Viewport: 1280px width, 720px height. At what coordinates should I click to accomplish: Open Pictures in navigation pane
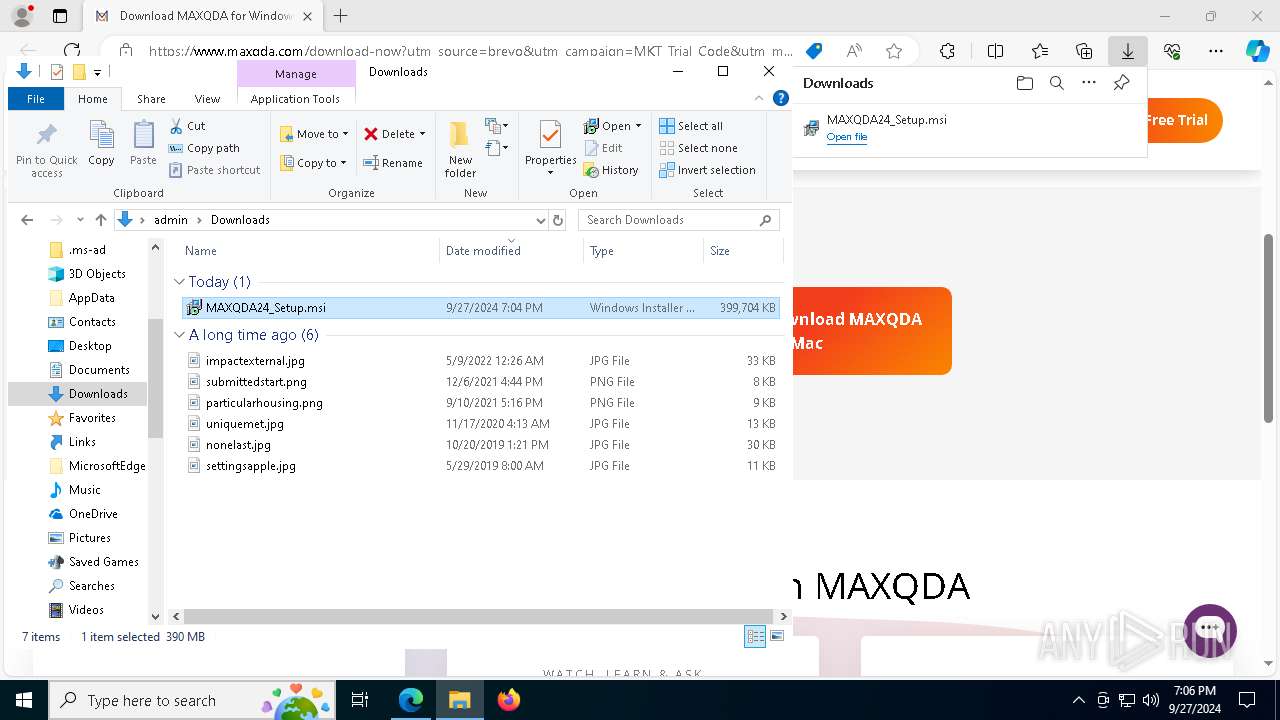90,538
